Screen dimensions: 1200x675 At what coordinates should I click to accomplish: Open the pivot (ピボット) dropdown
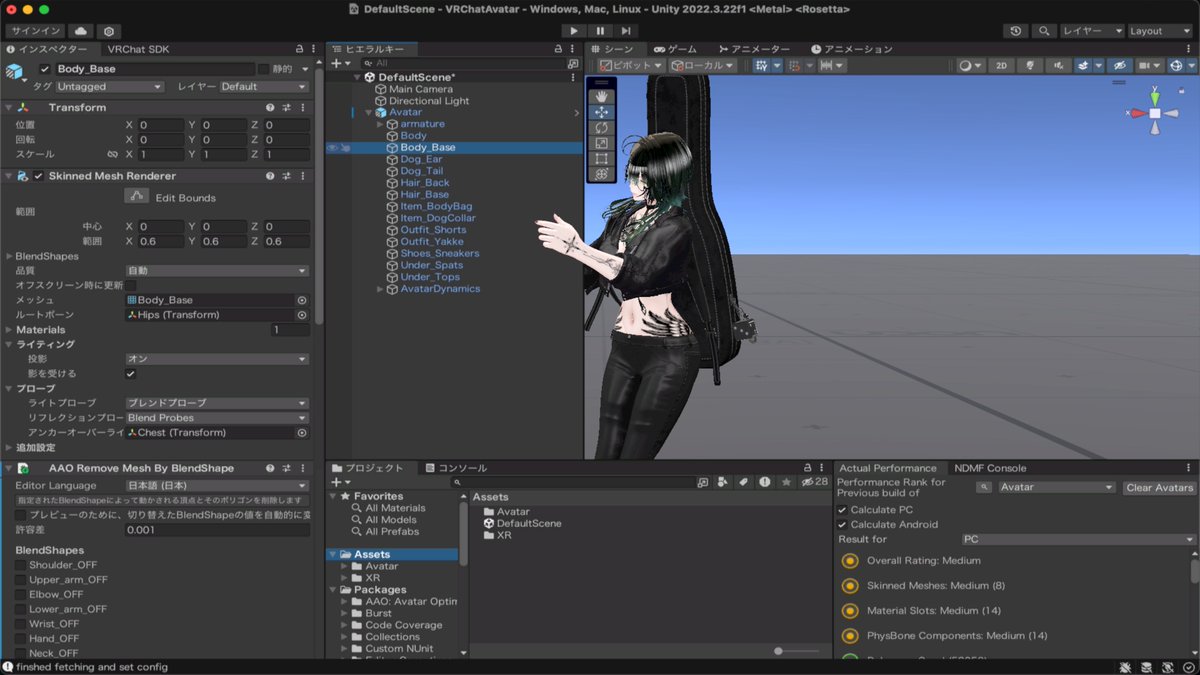tap(631, 65)
